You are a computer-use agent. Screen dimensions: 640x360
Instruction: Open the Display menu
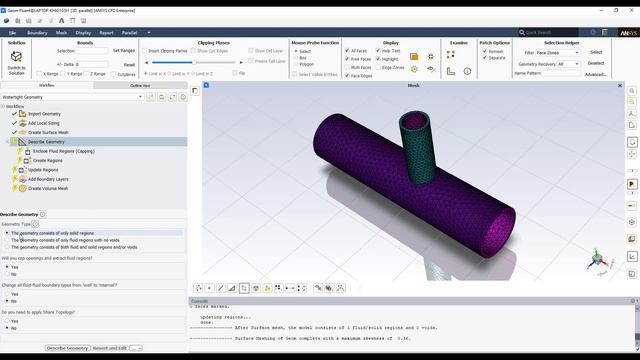[83, 33]
